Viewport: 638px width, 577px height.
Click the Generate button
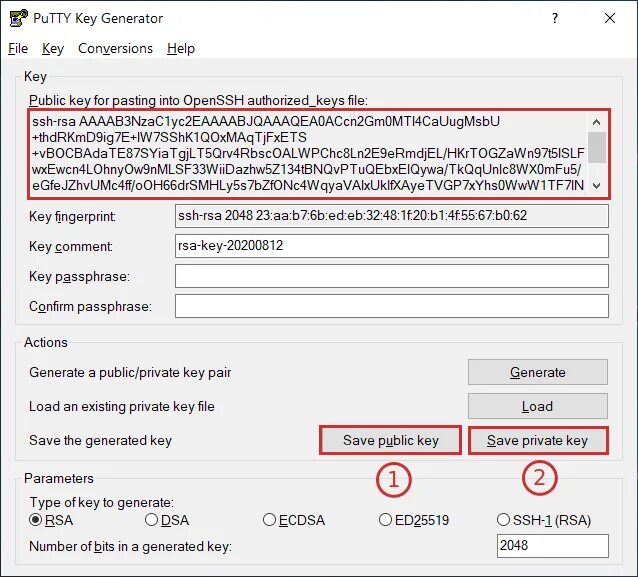coord(537,372)
